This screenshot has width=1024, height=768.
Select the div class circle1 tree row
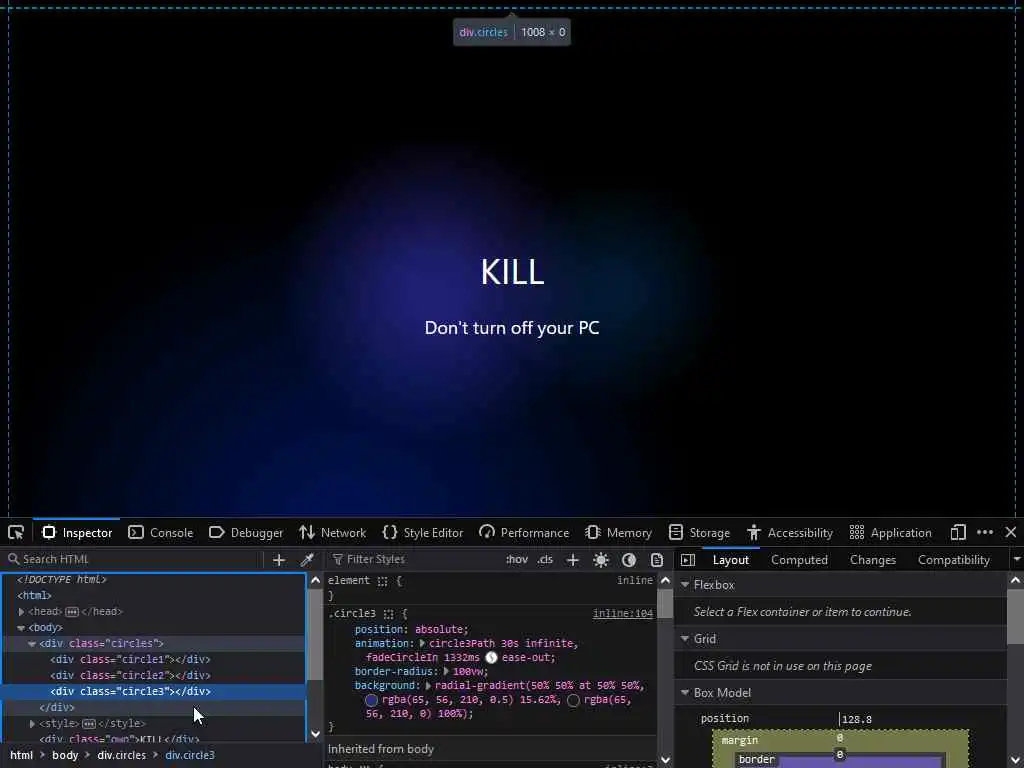(153, 660)
